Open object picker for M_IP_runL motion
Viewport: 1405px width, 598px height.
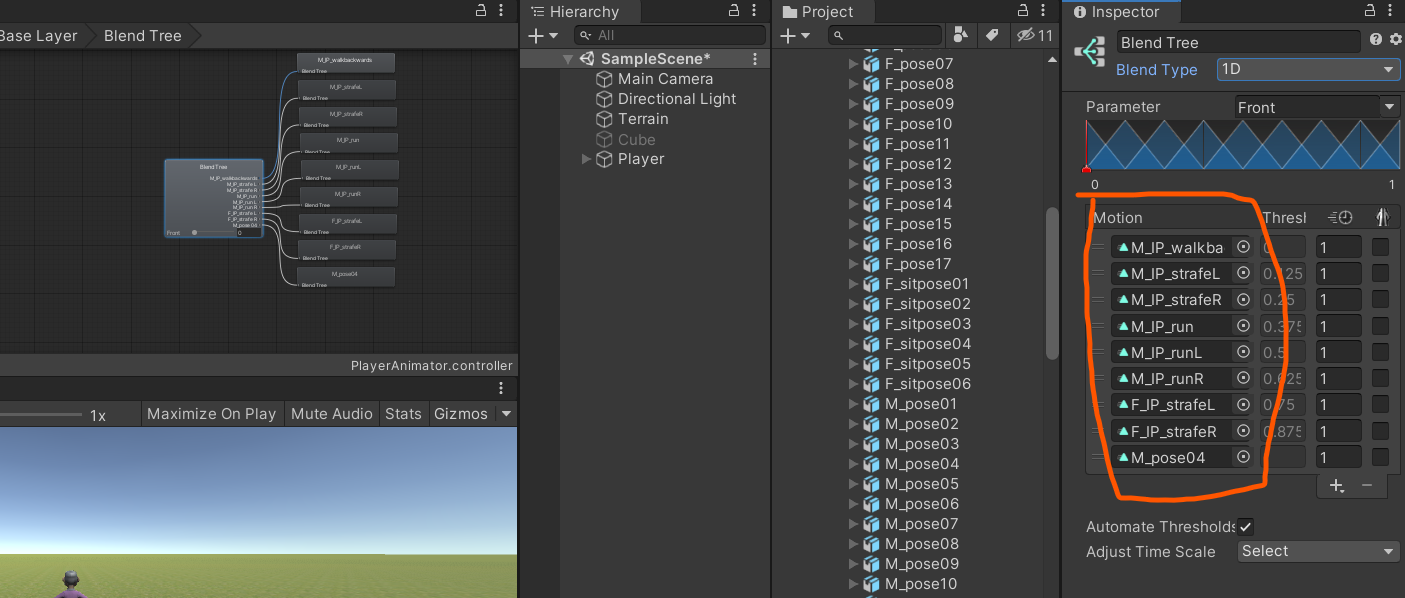(1244, 352)
